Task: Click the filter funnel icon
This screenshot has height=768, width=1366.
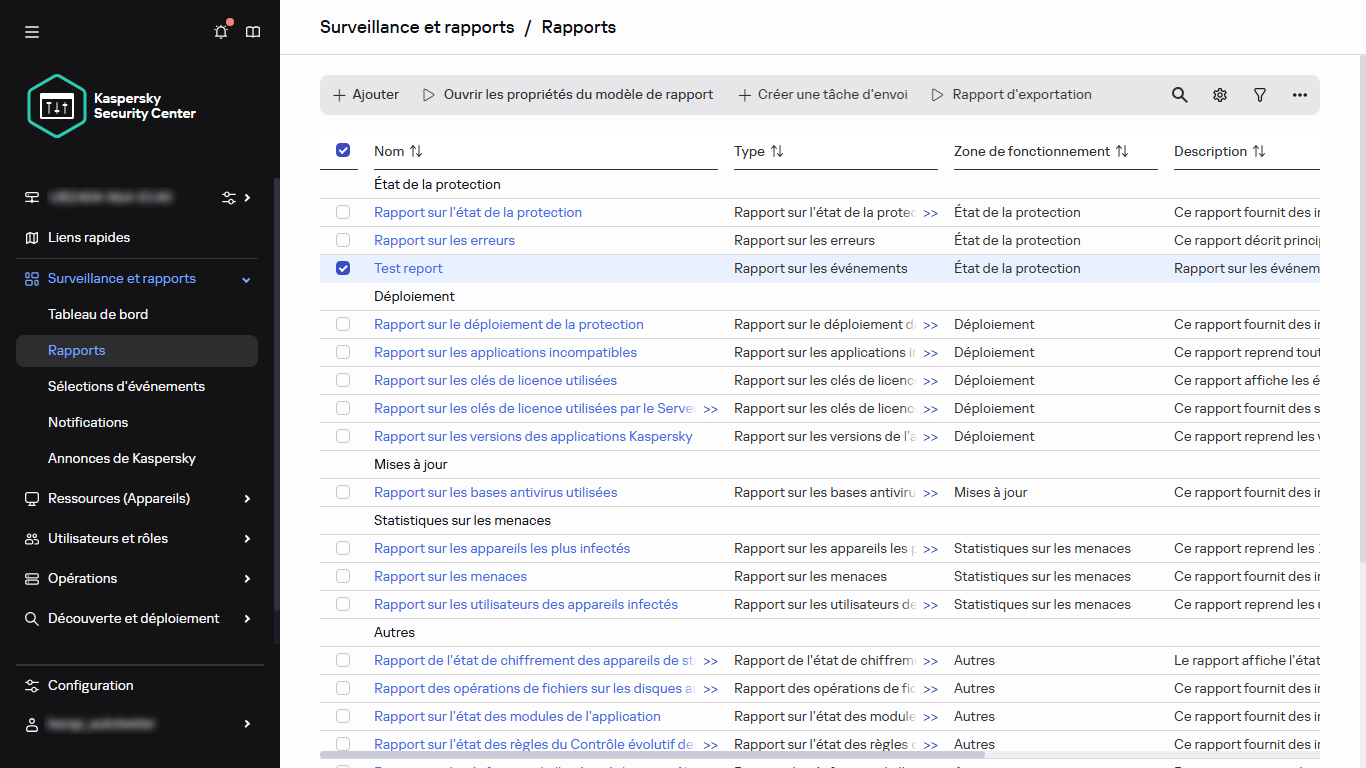Action: tap(1260, 95)
